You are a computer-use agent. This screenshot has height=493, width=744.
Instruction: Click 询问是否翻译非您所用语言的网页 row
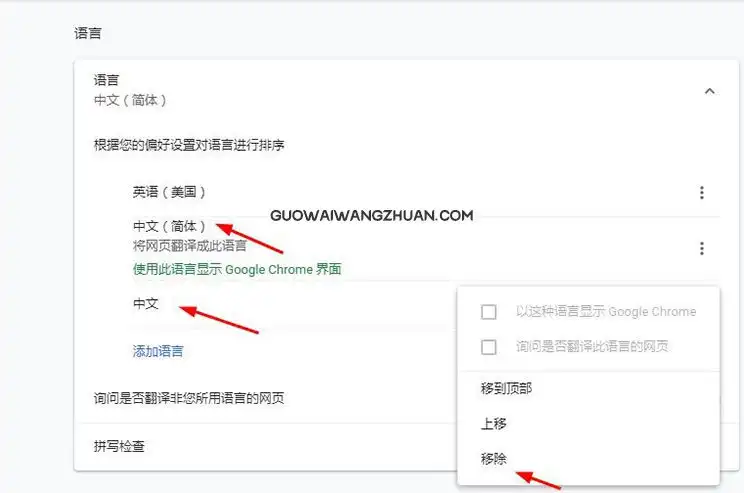coord(266,398)
